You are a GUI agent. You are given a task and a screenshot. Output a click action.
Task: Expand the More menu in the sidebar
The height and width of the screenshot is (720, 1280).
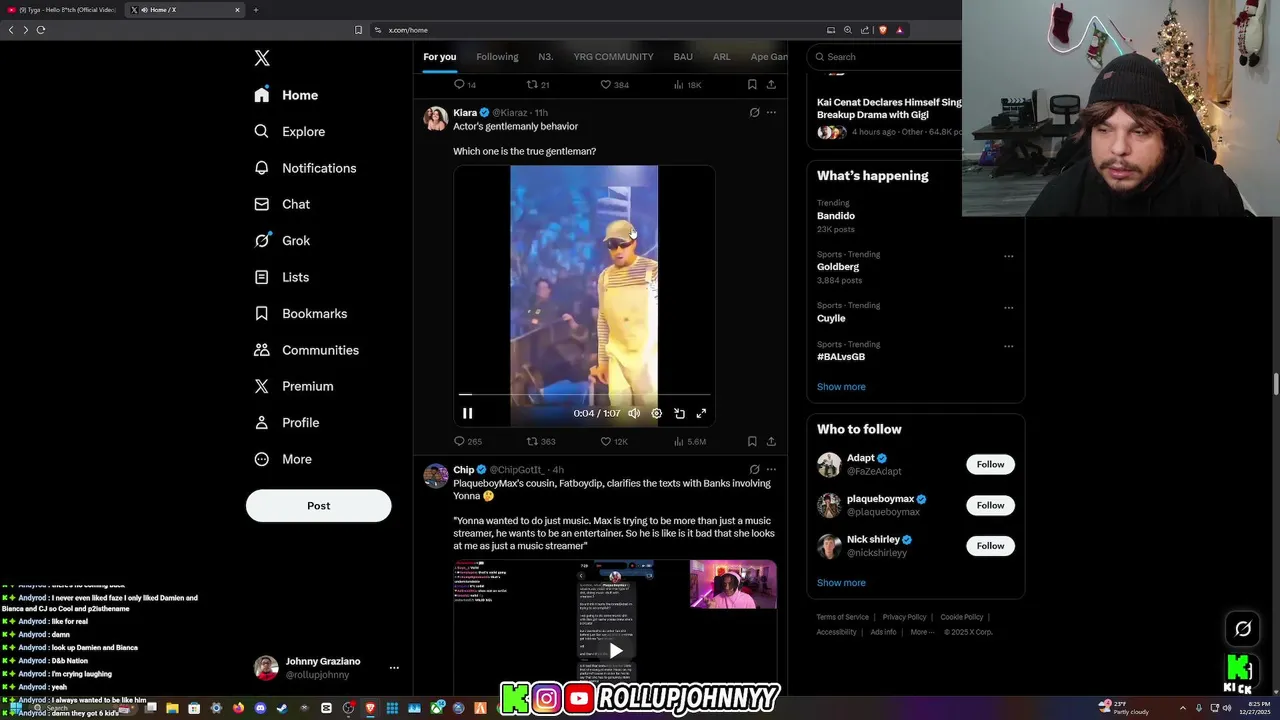(283, 459)
